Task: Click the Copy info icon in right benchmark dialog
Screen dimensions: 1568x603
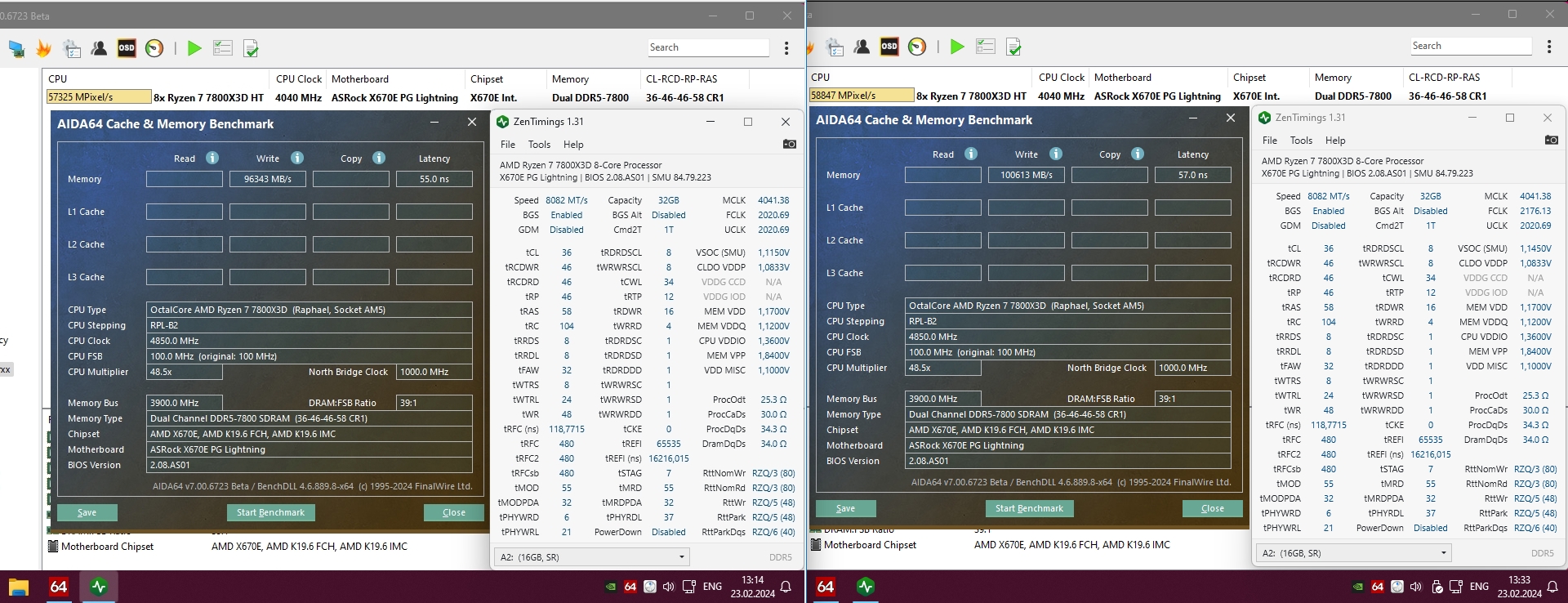Action: click(1138, 154)
